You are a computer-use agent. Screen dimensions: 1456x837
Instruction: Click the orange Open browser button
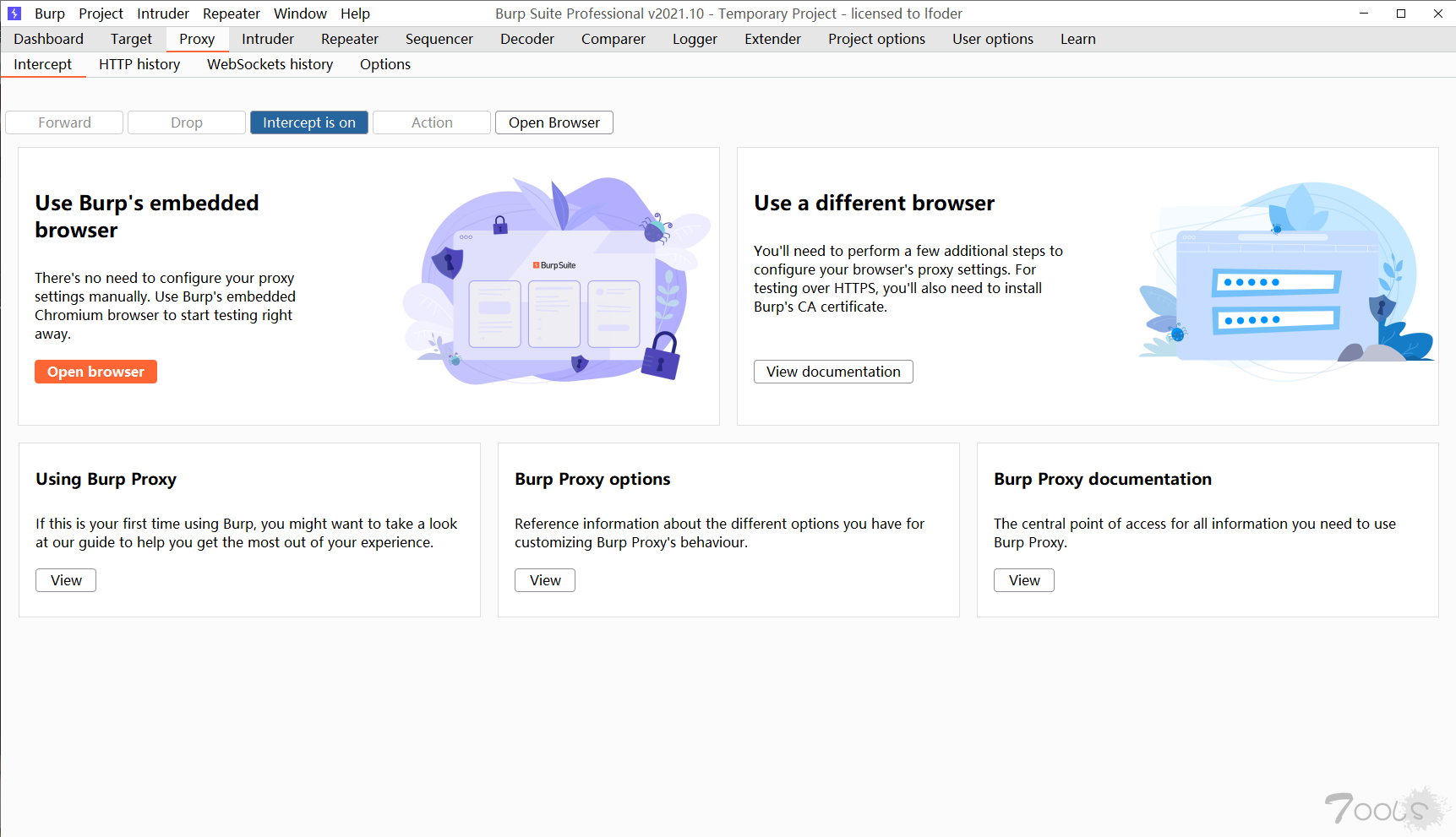click(95, 372)
